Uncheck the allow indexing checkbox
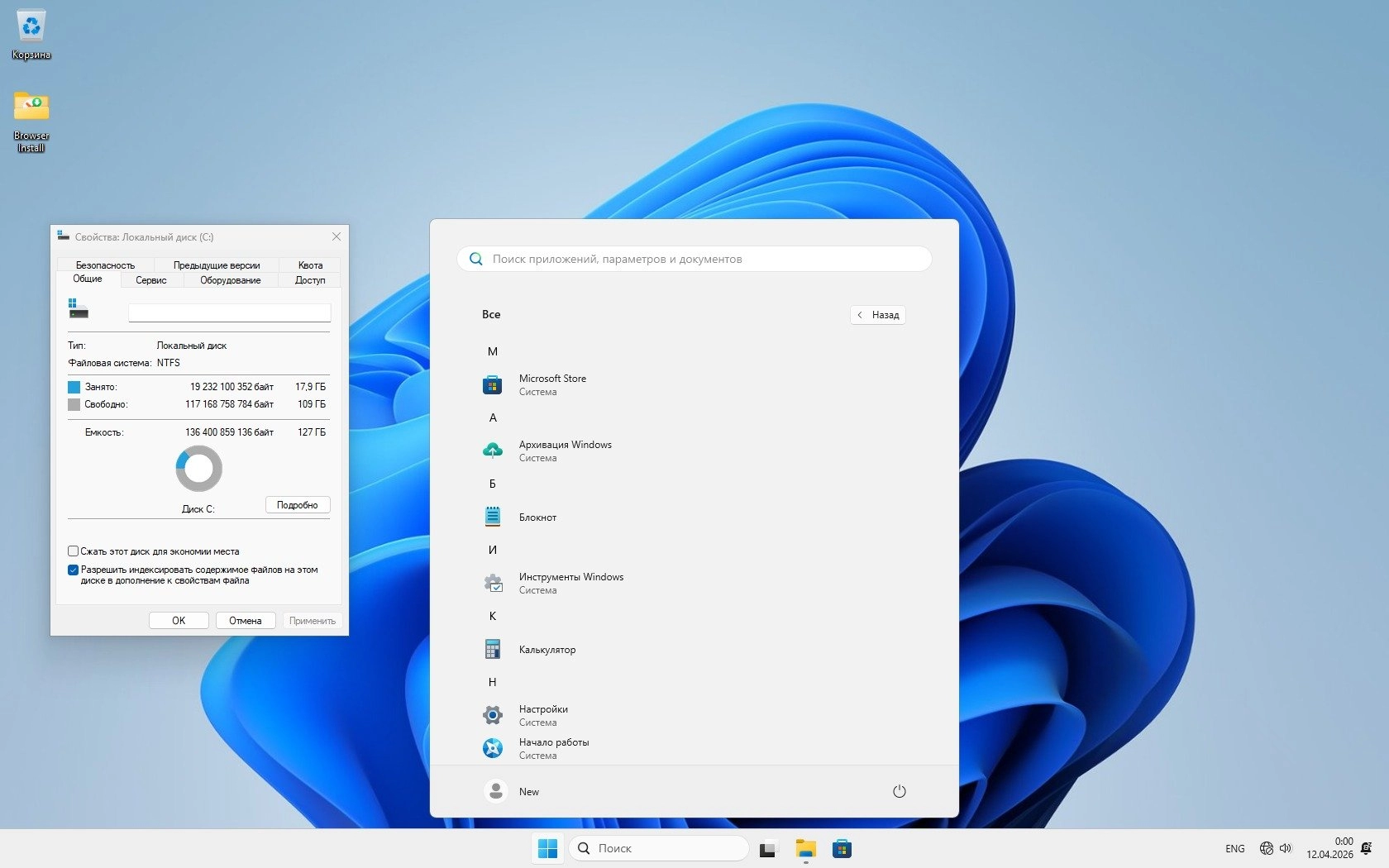Screen dimensions: 1389x868 point(74,570)
